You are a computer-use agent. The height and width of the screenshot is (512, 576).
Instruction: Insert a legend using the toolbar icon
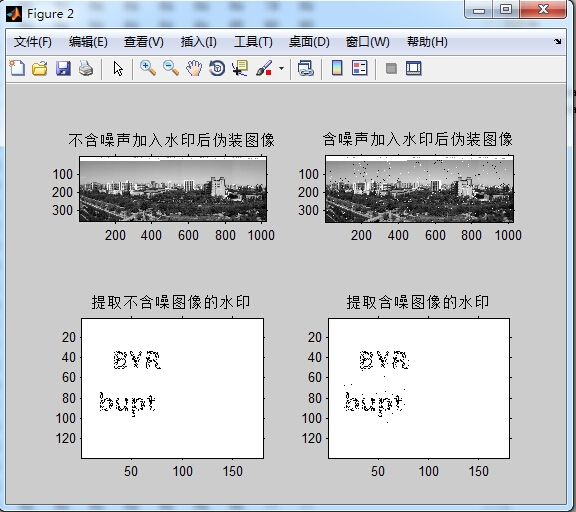pyautogui.click(x=360, y=68)
